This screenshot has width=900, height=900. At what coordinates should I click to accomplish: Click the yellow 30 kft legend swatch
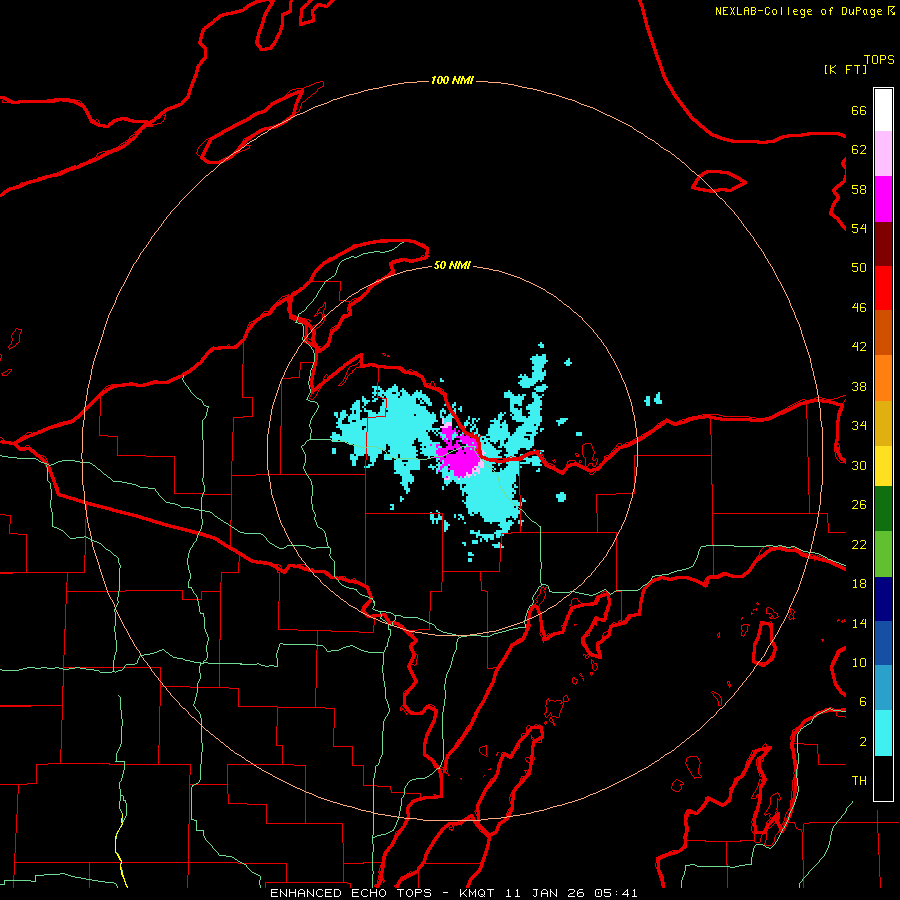(x=883, y=467)
